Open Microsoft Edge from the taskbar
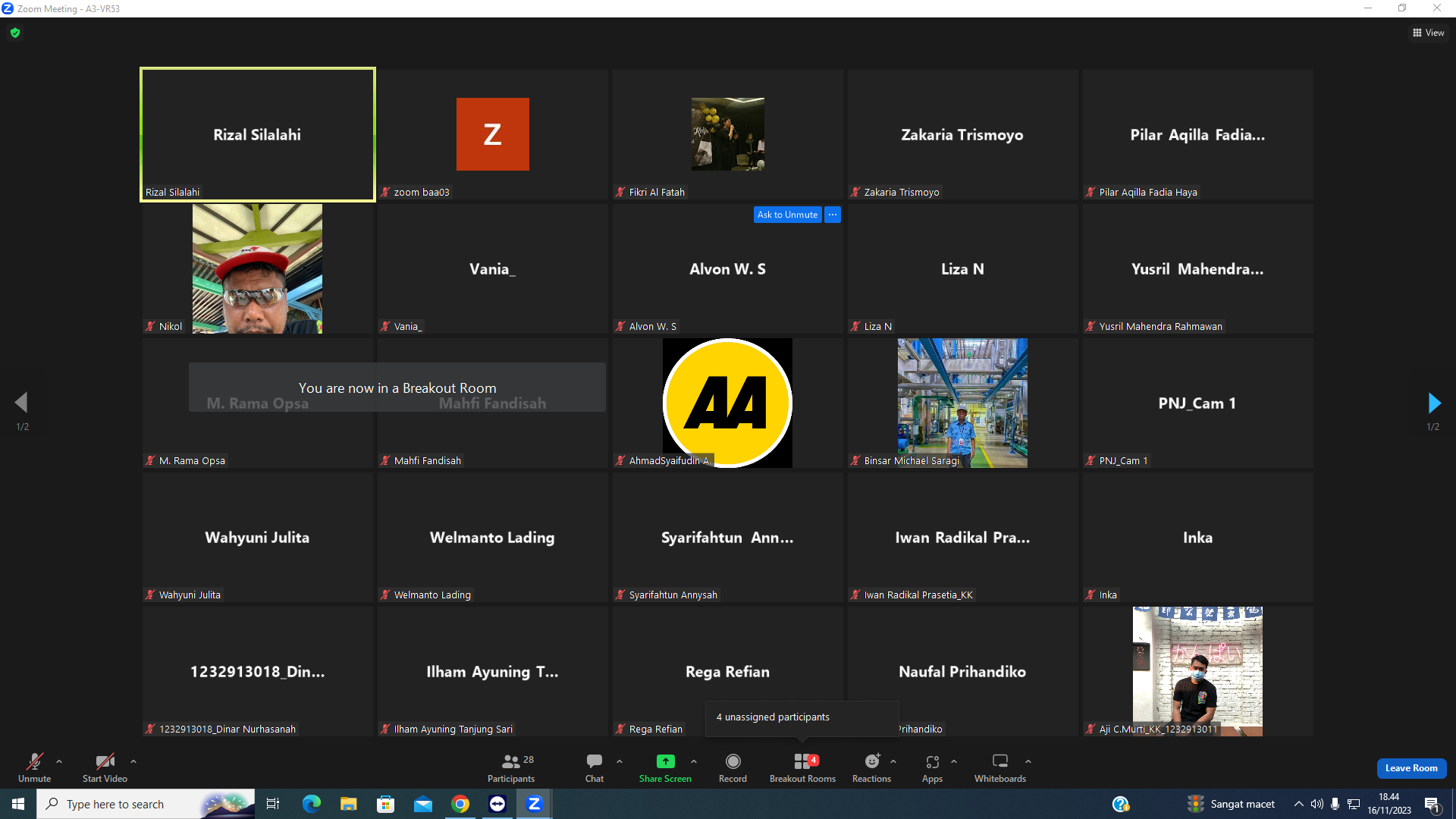The image size is (1456, 819). (x=311, y=804)
